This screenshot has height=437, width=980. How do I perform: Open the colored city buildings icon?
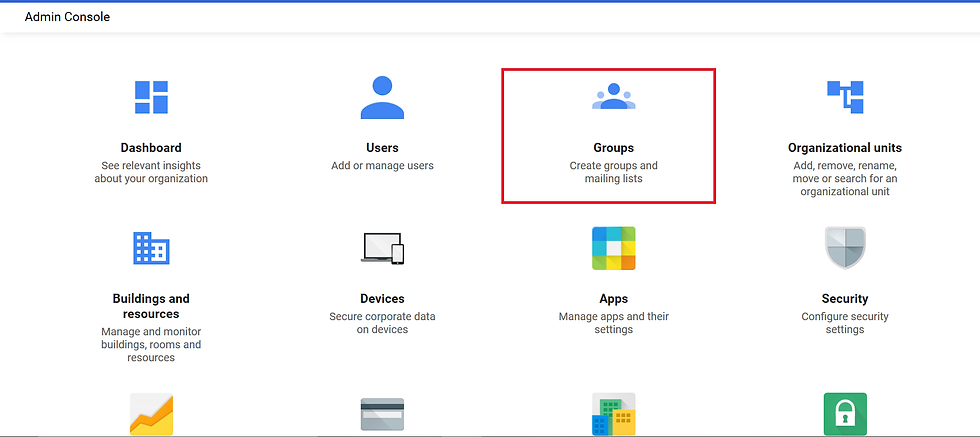point(613,414)
